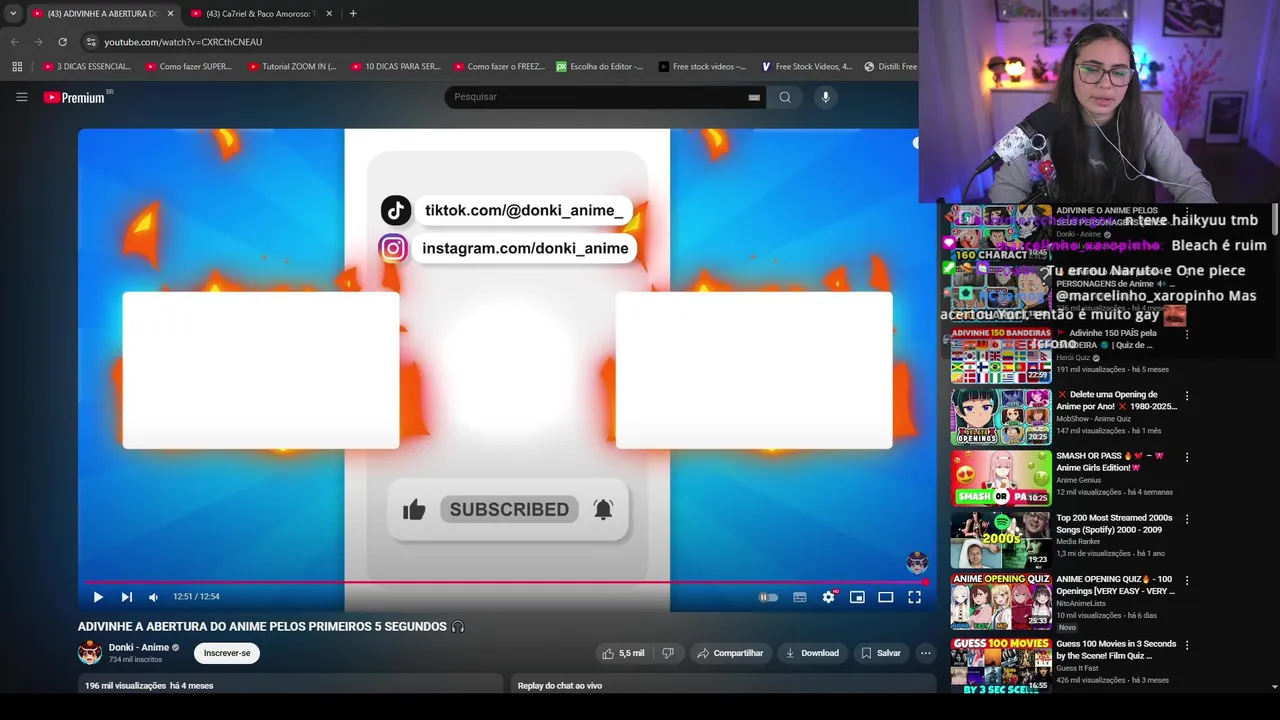Open more actions below the video
Viewport: 1280px width, 720px height.
click(926, 653)
